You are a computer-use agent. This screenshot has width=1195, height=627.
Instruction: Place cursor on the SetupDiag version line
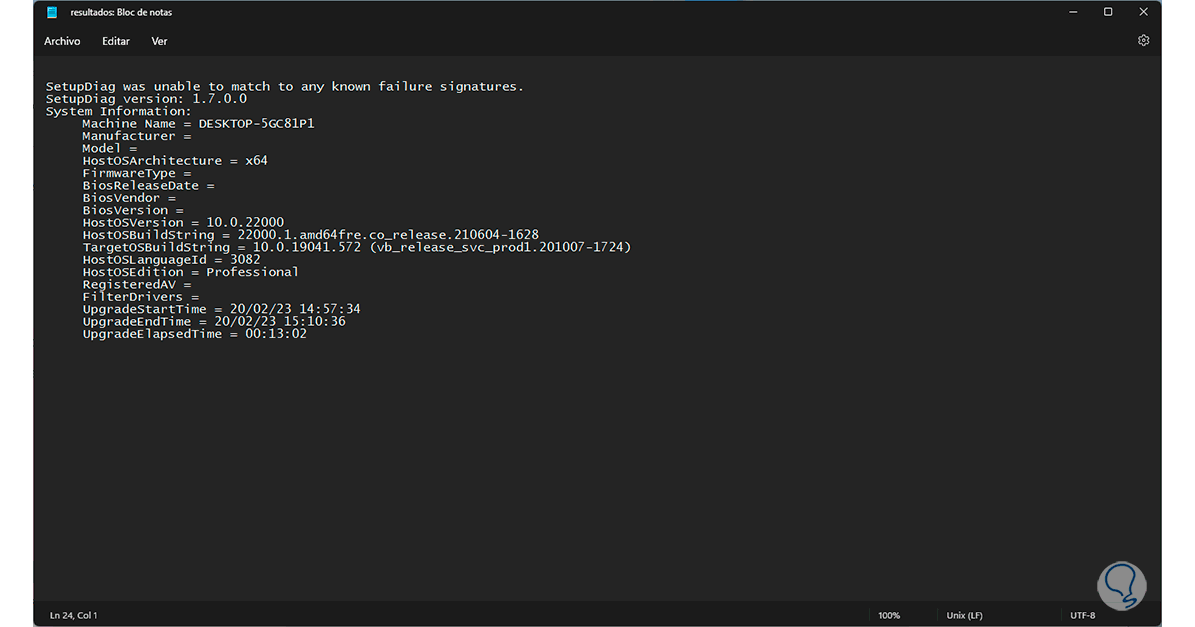pyautogui.click(x=146, y=99)
